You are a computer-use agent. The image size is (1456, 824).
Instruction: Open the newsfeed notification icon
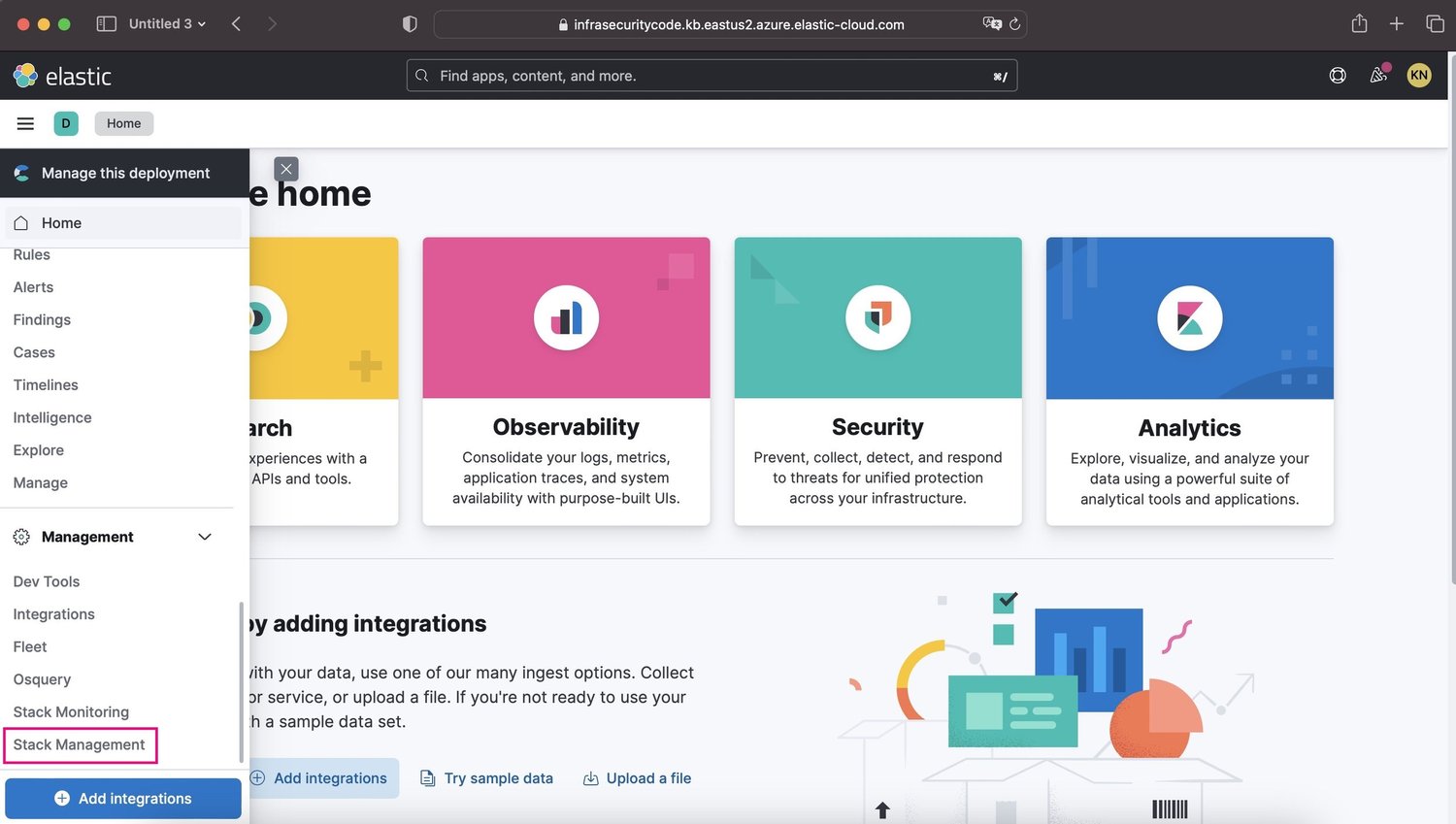point(1378,75)
